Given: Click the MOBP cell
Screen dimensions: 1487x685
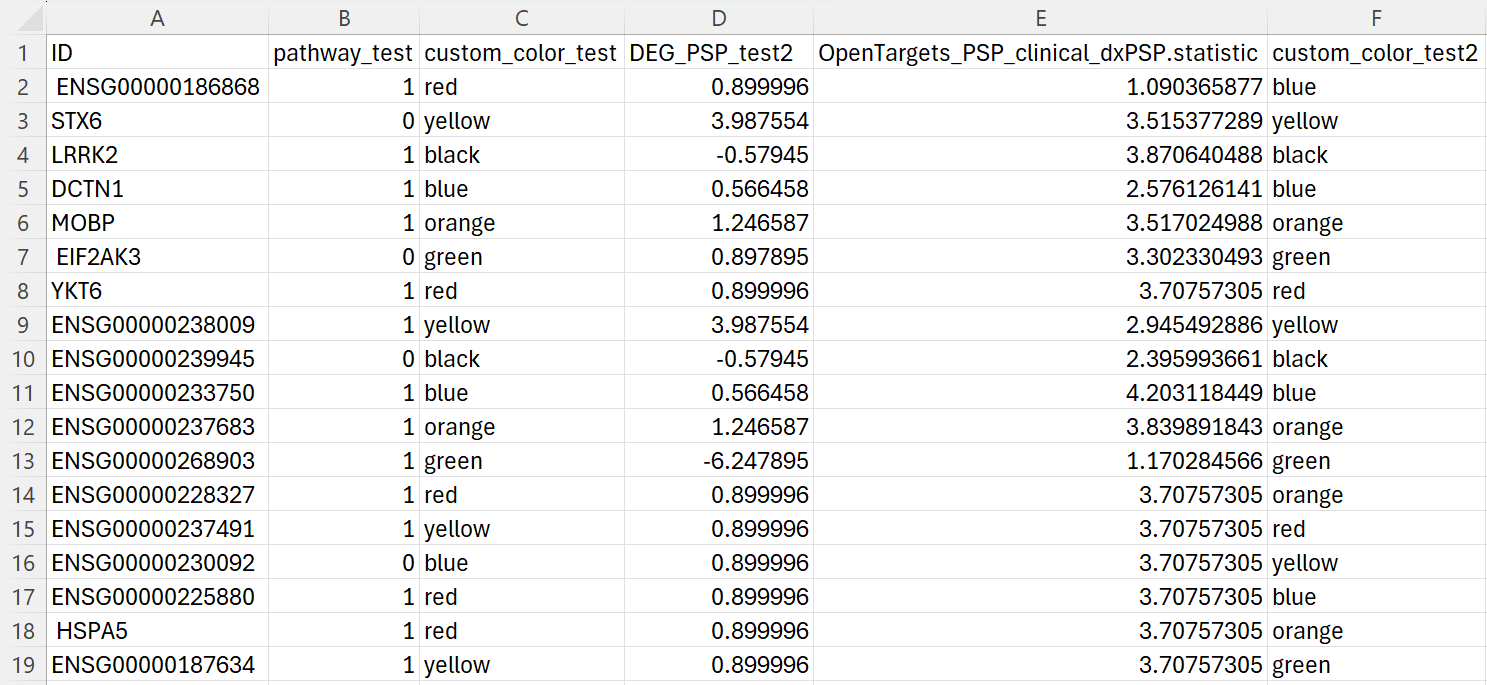Looking at the screenshot, I should tap(155, 222).
